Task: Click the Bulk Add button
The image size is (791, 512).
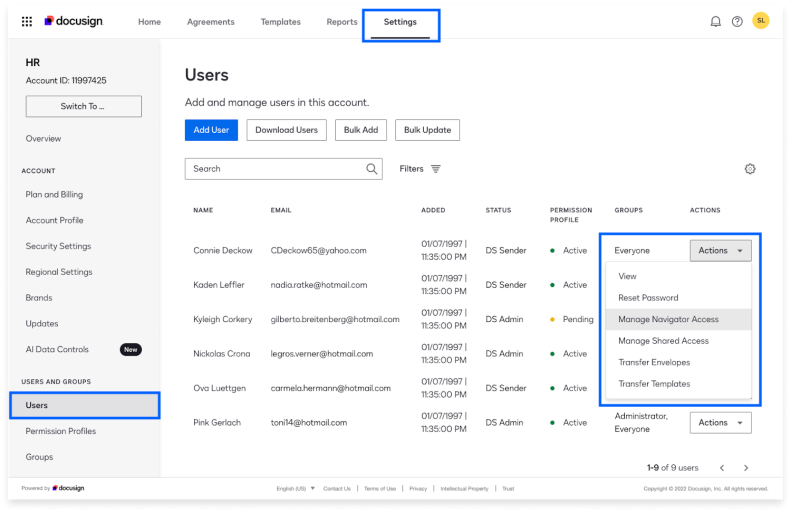Action: [361, 130]
